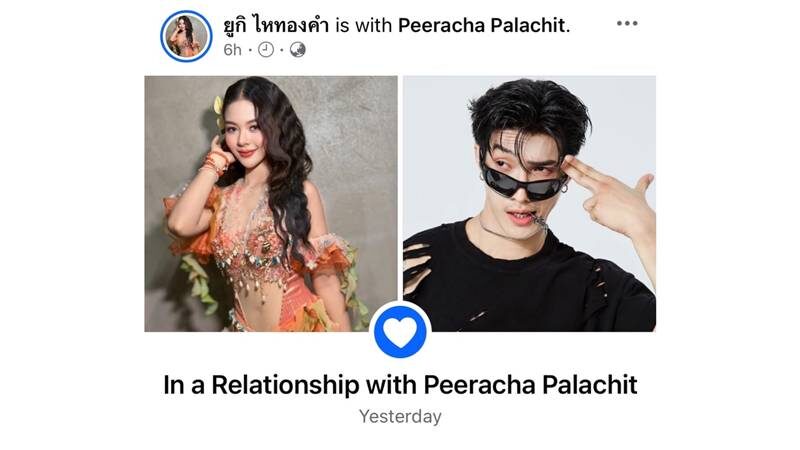
Task: Open Peeracha Palachit tagged name in header
Action: [x=484, y=25]
